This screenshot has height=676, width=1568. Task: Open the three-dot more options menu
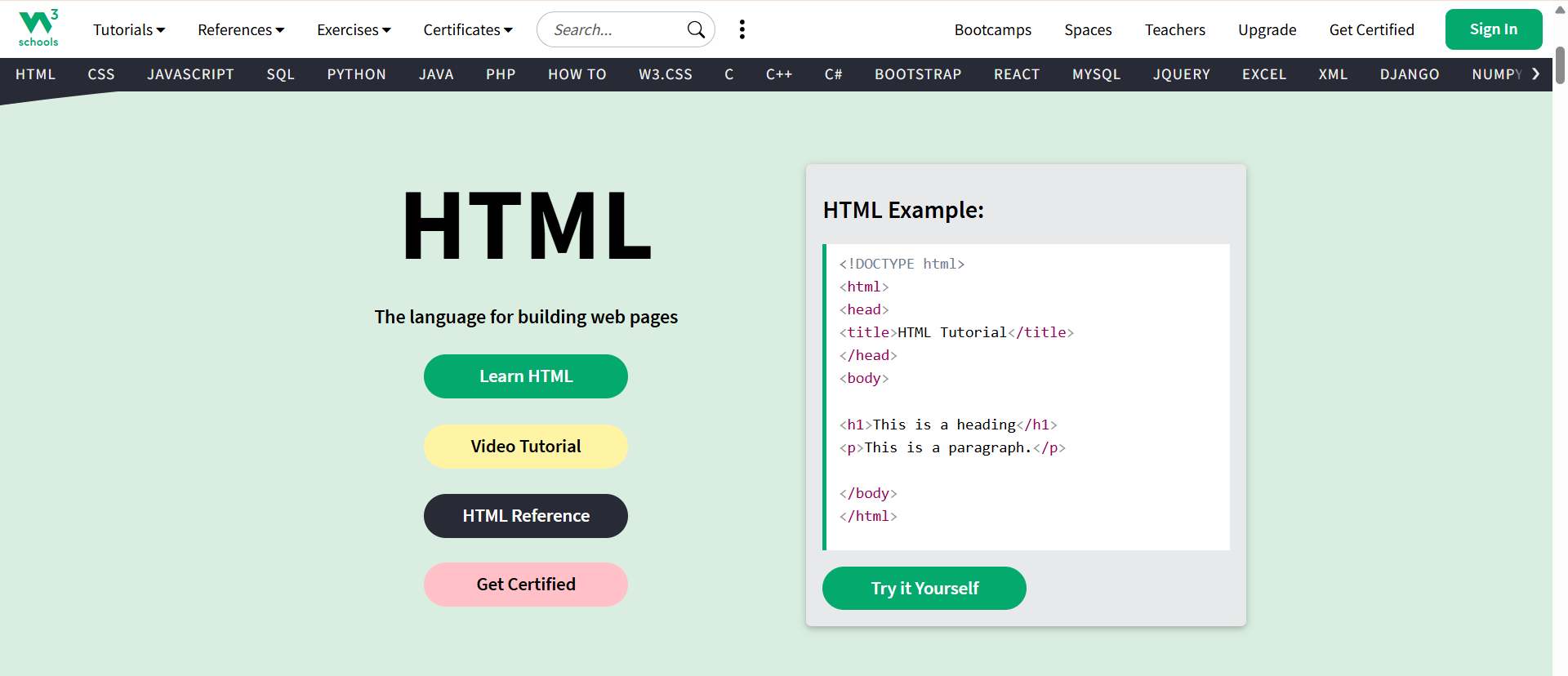[742, 29]
